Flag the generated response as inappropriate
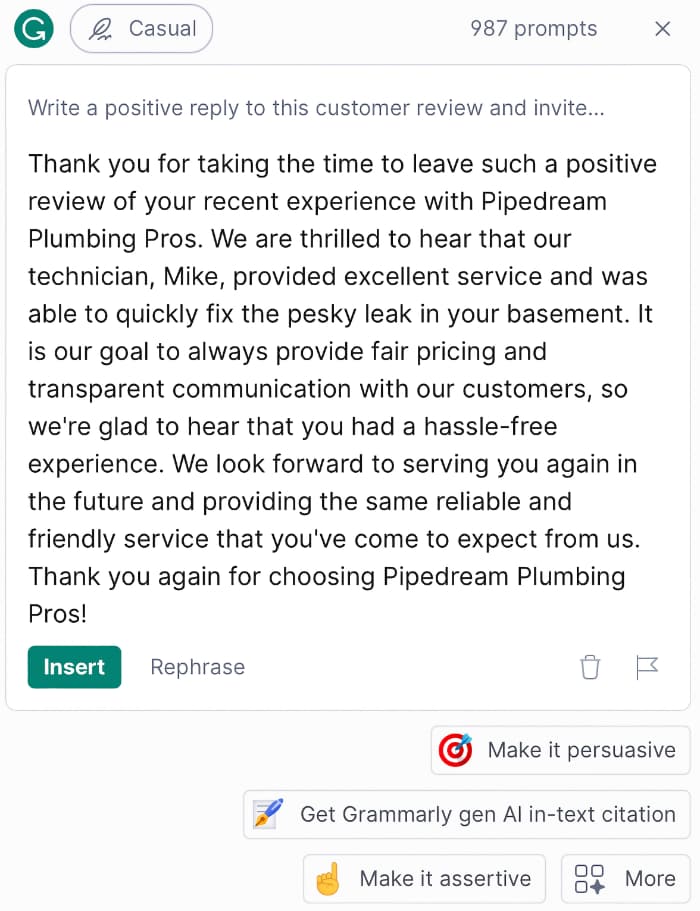Image resolution: width=700 pixels, height=911 pixels. click(x=647, y=667)
